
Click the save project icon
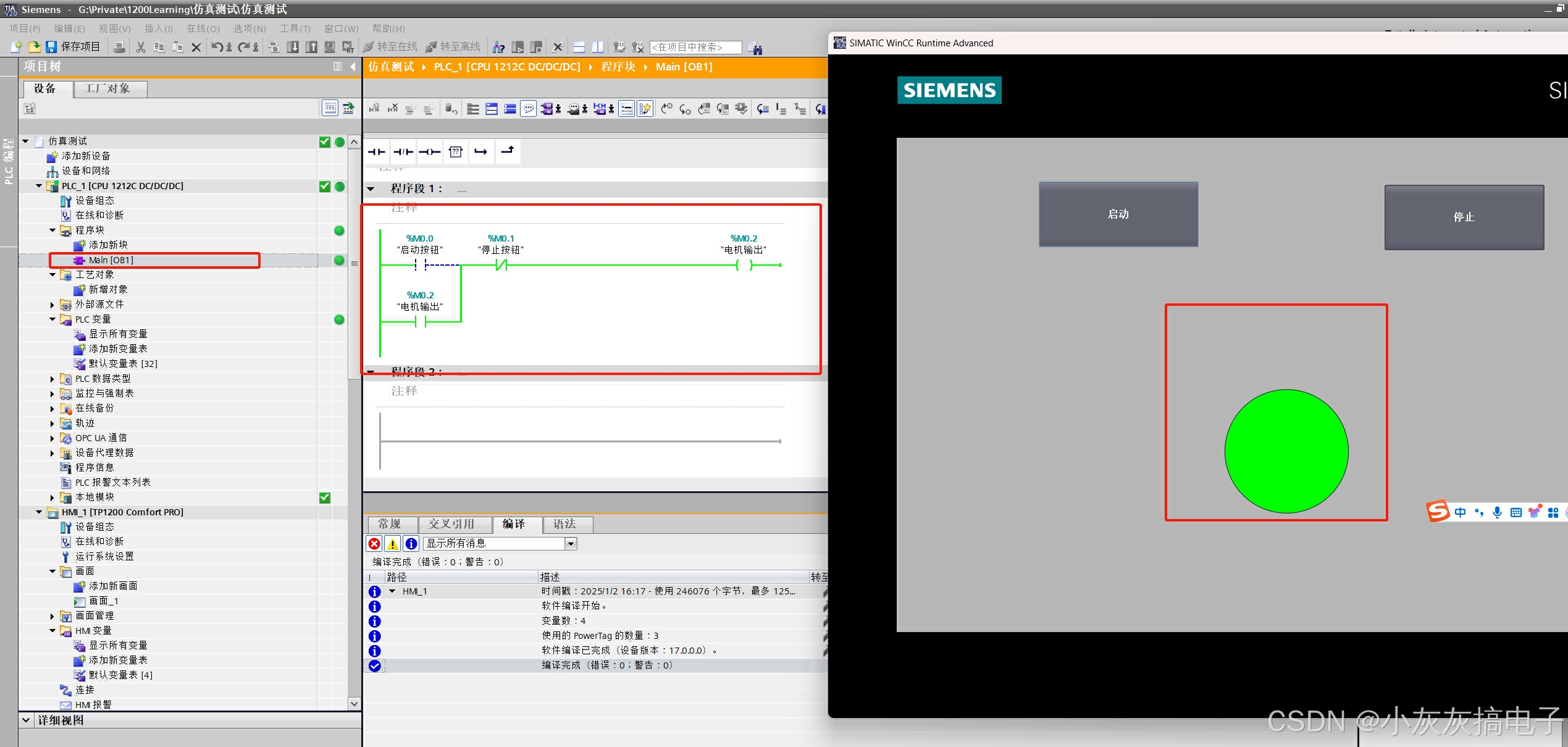[x=52, y=47]
